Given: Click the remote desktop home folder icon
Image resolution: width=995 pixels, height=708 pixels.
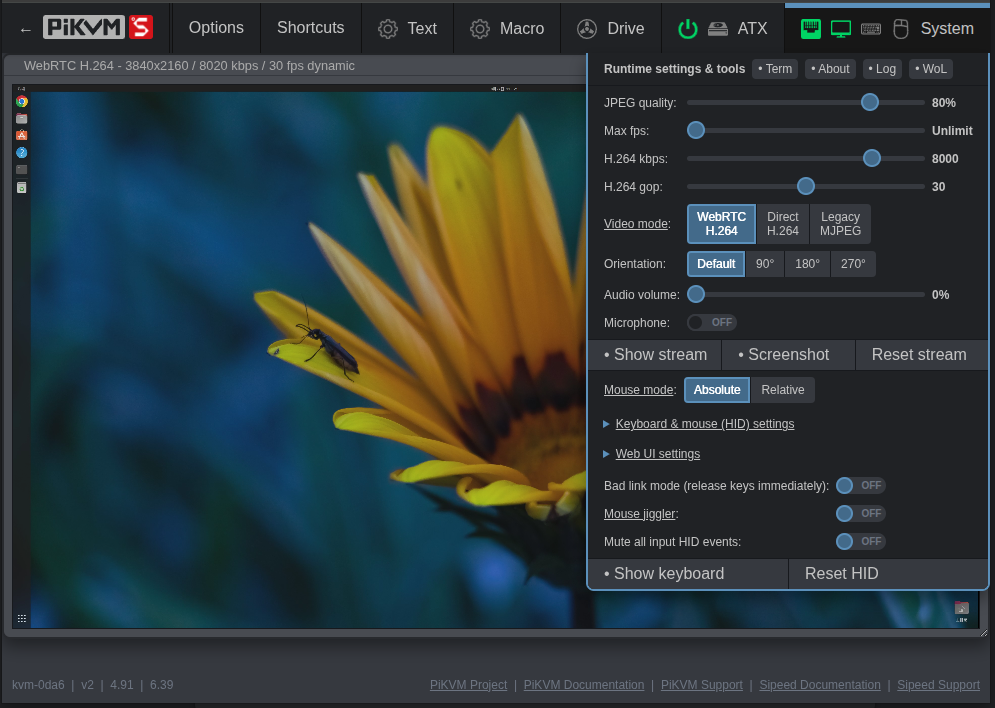Looking at the screenshot, I should click(x=962, y=608).
